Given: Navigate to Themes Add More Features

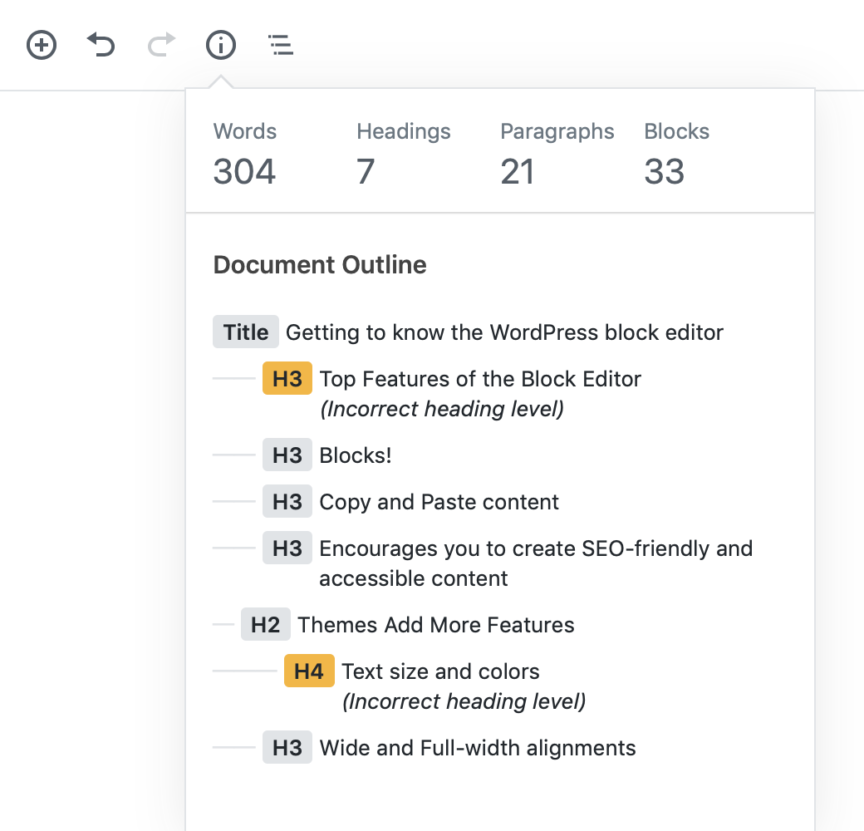Looking at the screenshot, I should click(436, 625).
